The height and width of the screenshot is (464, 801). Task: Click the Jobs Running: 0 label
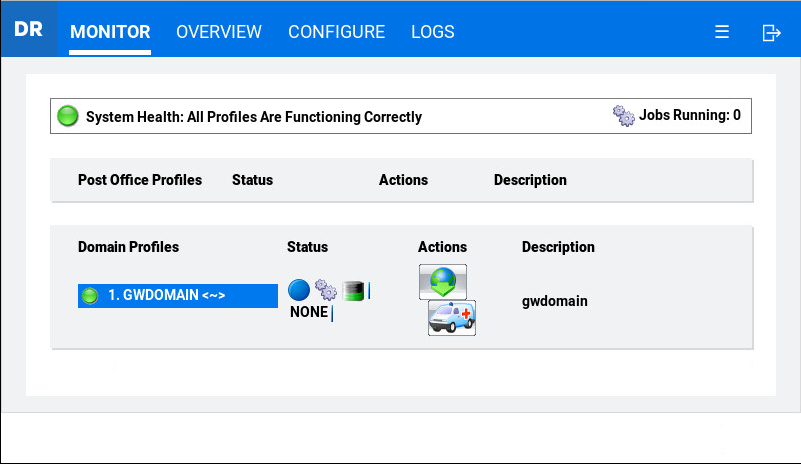coord(692,115)
